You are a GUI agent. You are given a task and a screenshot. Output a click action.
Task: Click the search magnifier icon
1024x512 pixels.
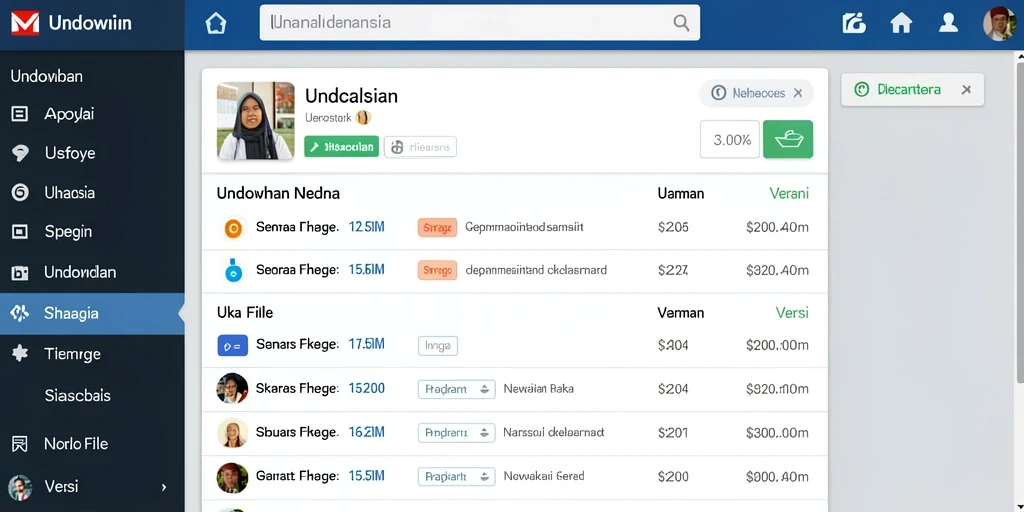681,23
